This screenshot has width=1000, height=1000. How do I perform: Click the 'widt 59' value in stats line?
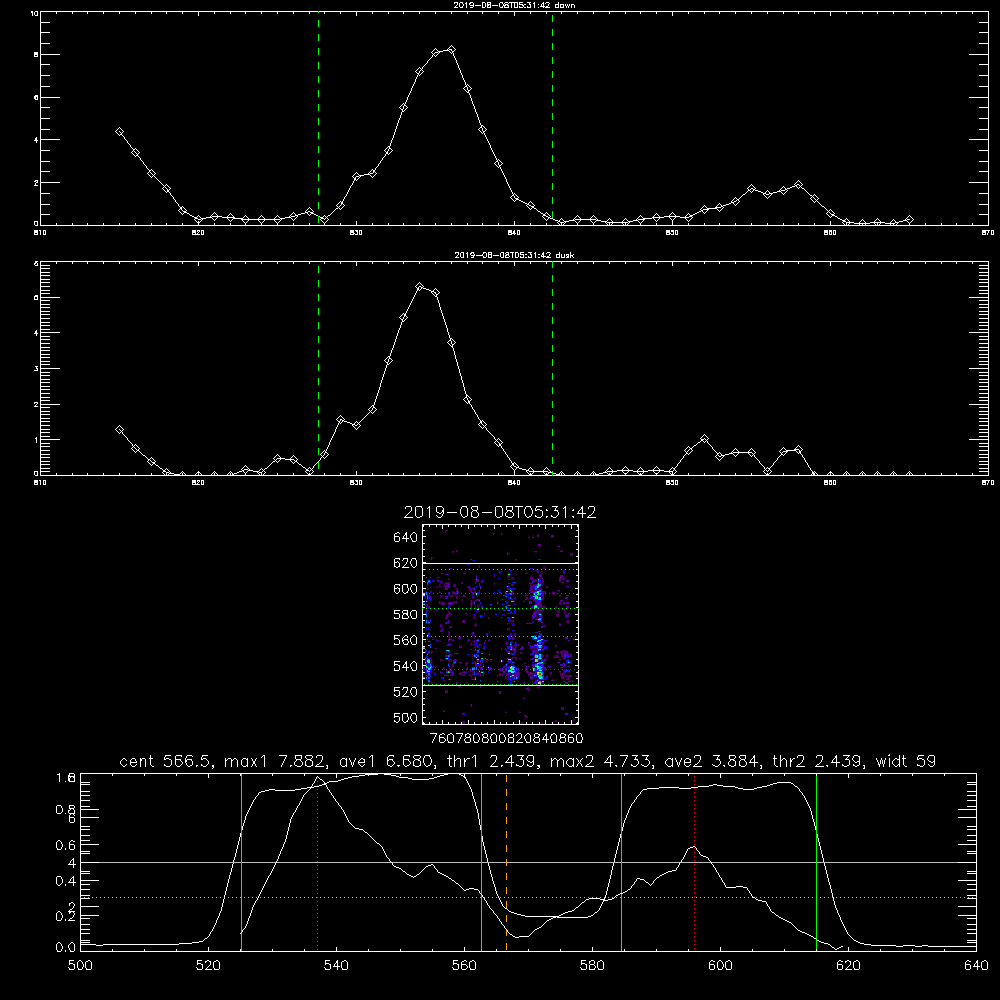[906, 761]
